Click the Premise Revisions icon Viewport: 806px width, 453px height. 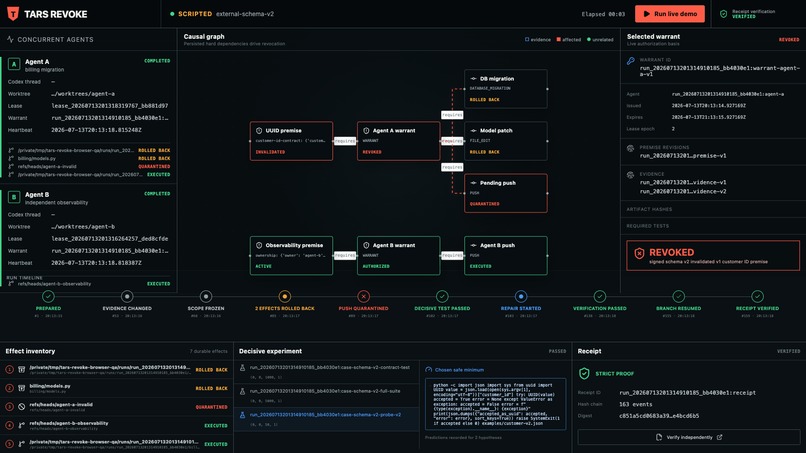(631, 148)
